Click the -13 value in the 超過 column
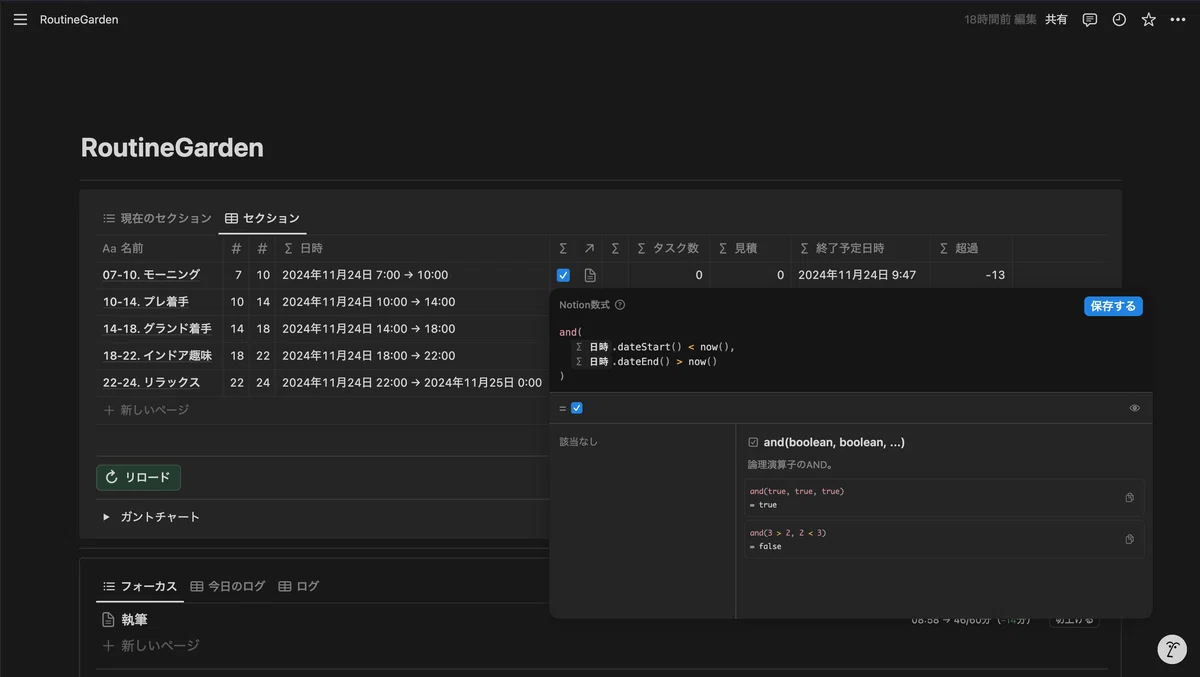Viewport: 1200px width, 677px height. [994, 275]
